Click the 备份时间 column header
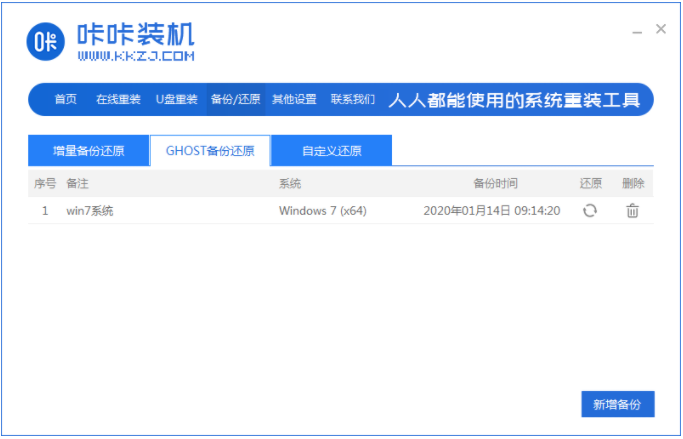The width and height of the screenshot is (683, 439). coord(495,183)
